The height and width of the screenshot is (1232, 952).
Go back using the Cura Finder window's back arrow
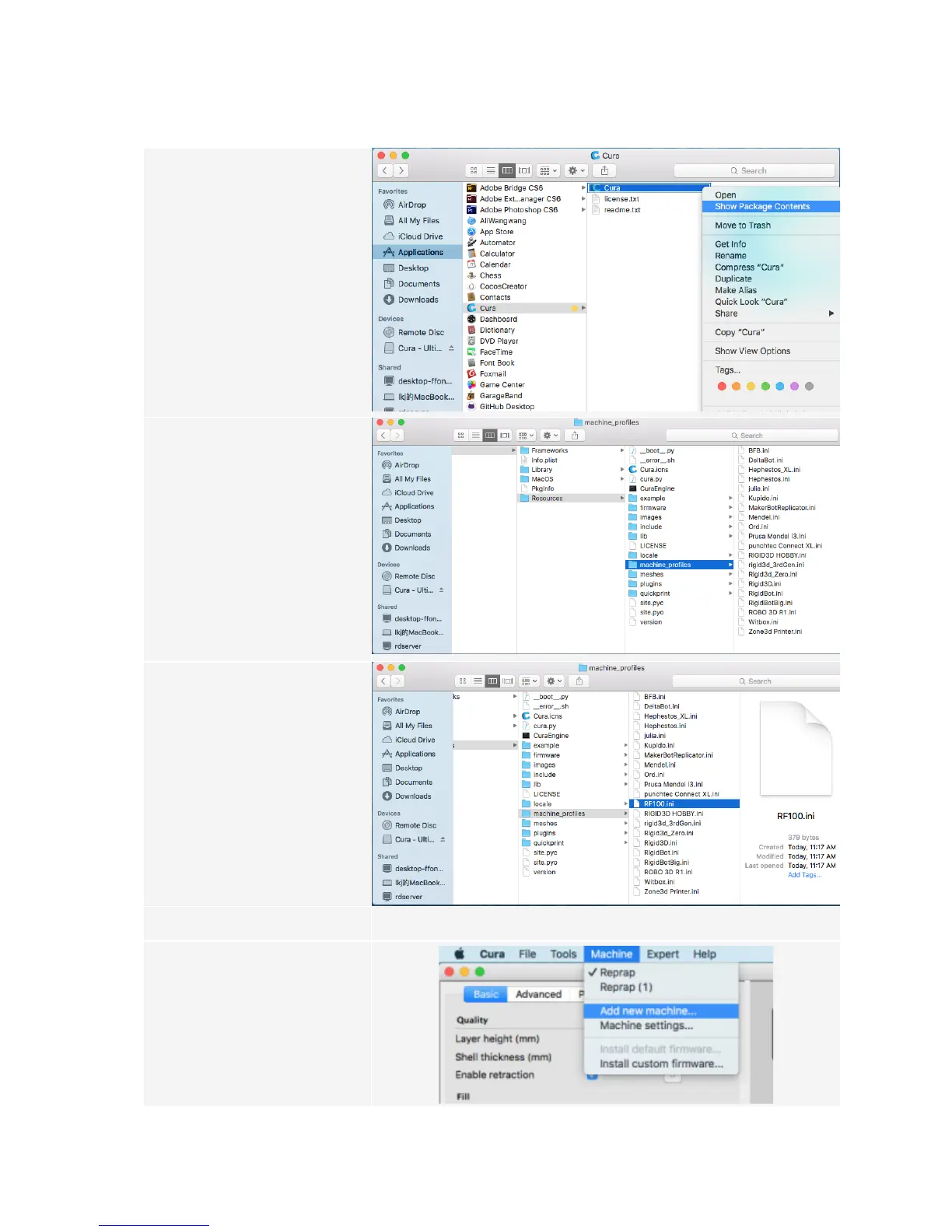(385, 170)
